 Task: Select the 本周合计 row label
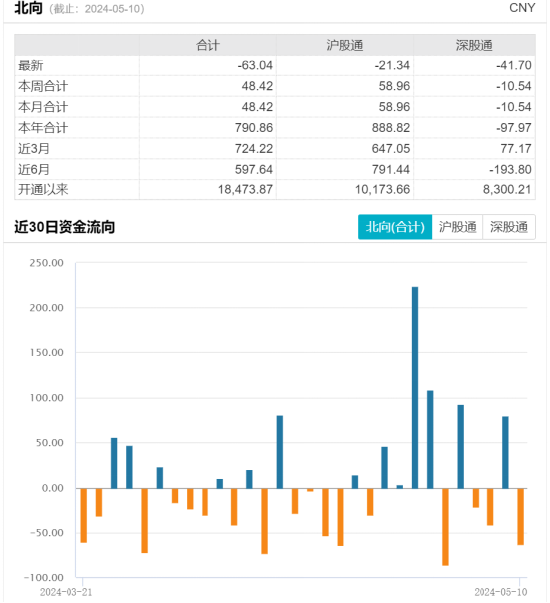(x=43, y=86)
